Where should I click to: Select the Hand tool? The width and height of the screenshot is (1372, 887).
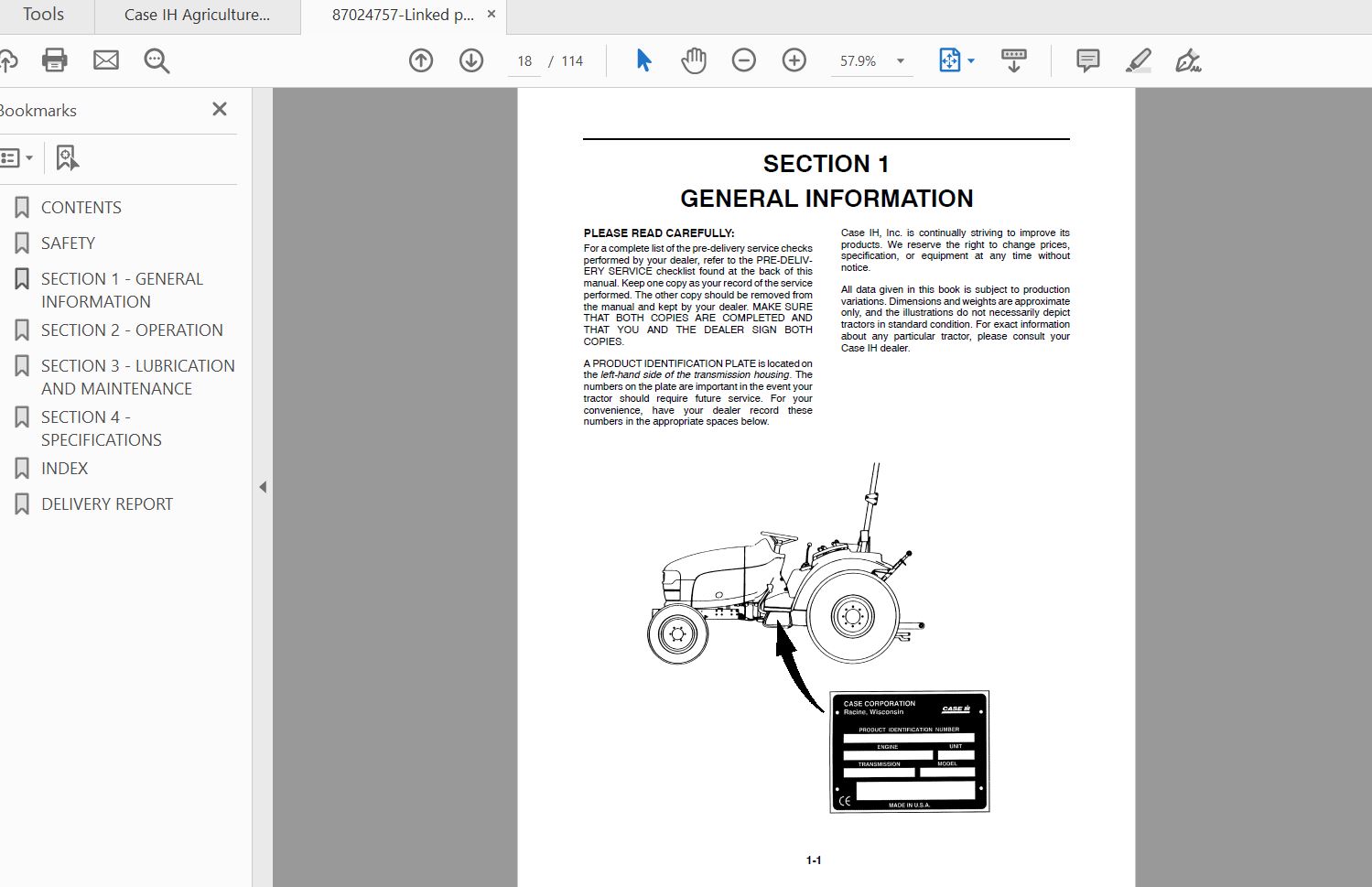pos(693,60)
